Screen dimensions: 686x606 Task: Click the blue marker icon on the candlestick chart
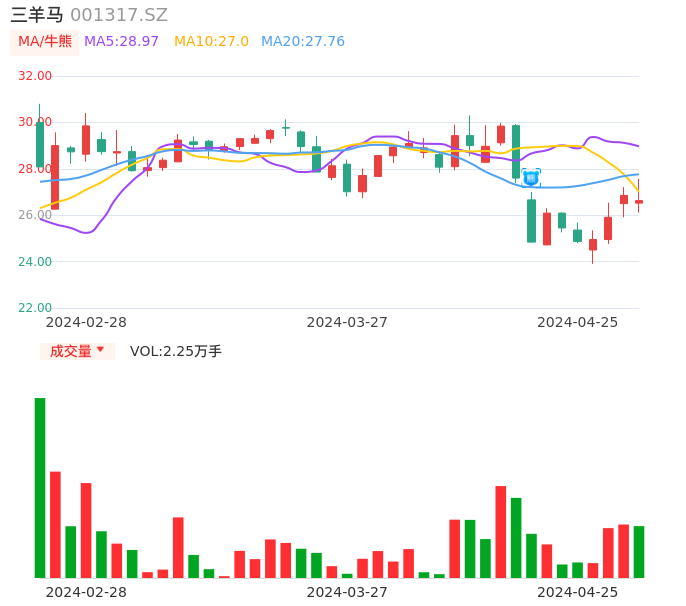pyautogui.click(x=531, y=177)
